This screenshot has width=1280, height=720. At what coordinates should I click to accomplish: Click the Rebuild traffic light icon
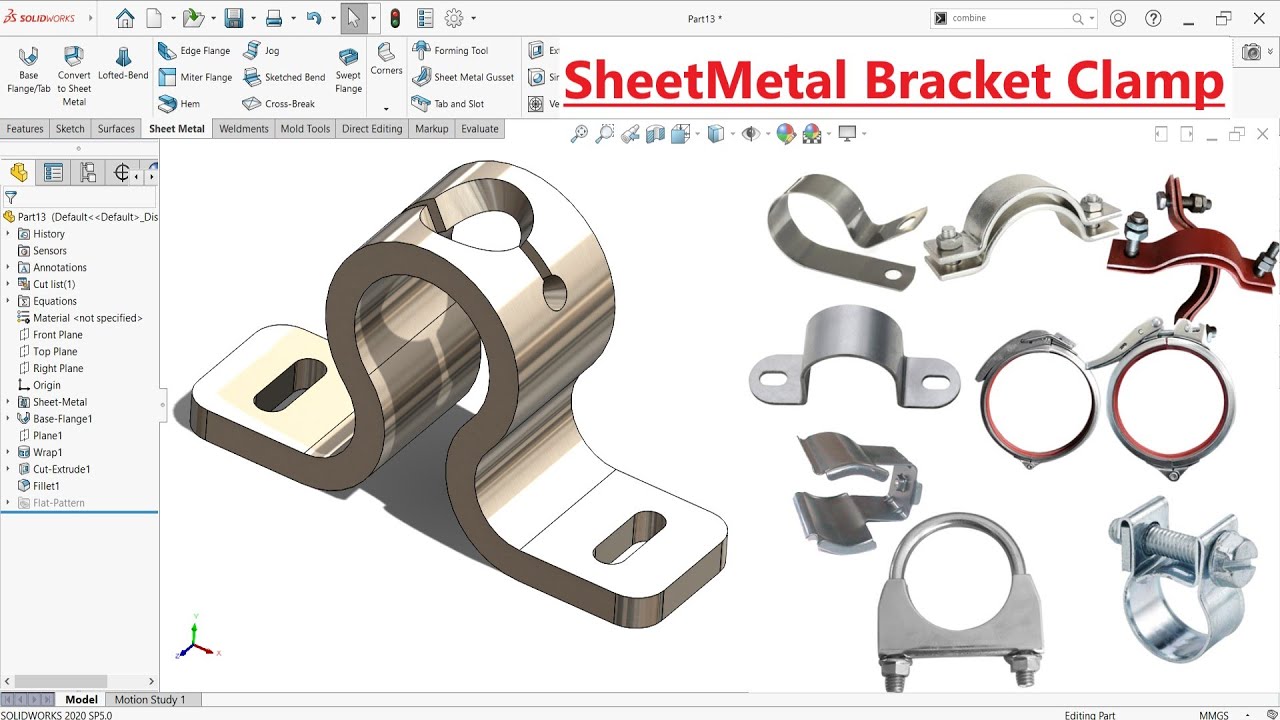(x=395, y=18)
